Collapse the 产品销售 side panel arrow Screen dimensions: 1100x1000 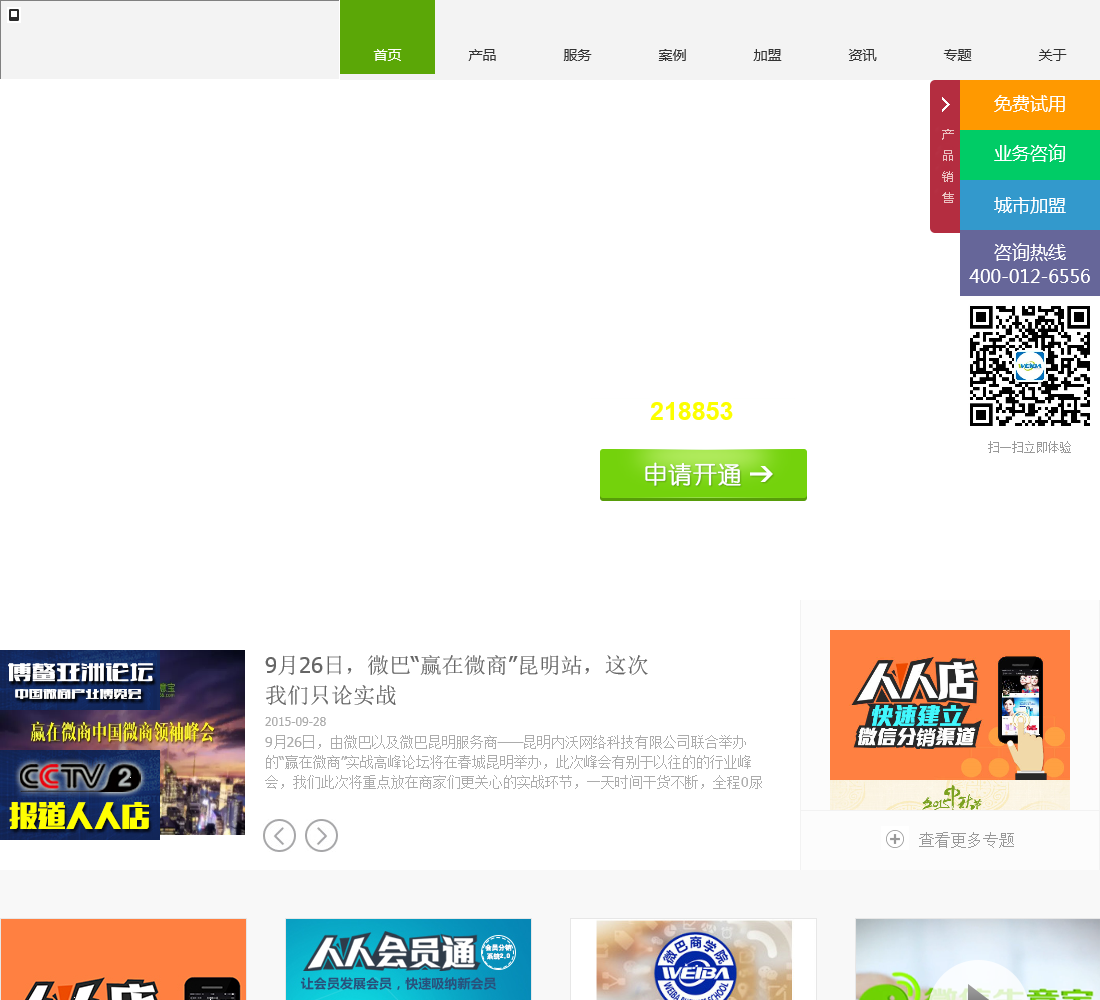945,105
